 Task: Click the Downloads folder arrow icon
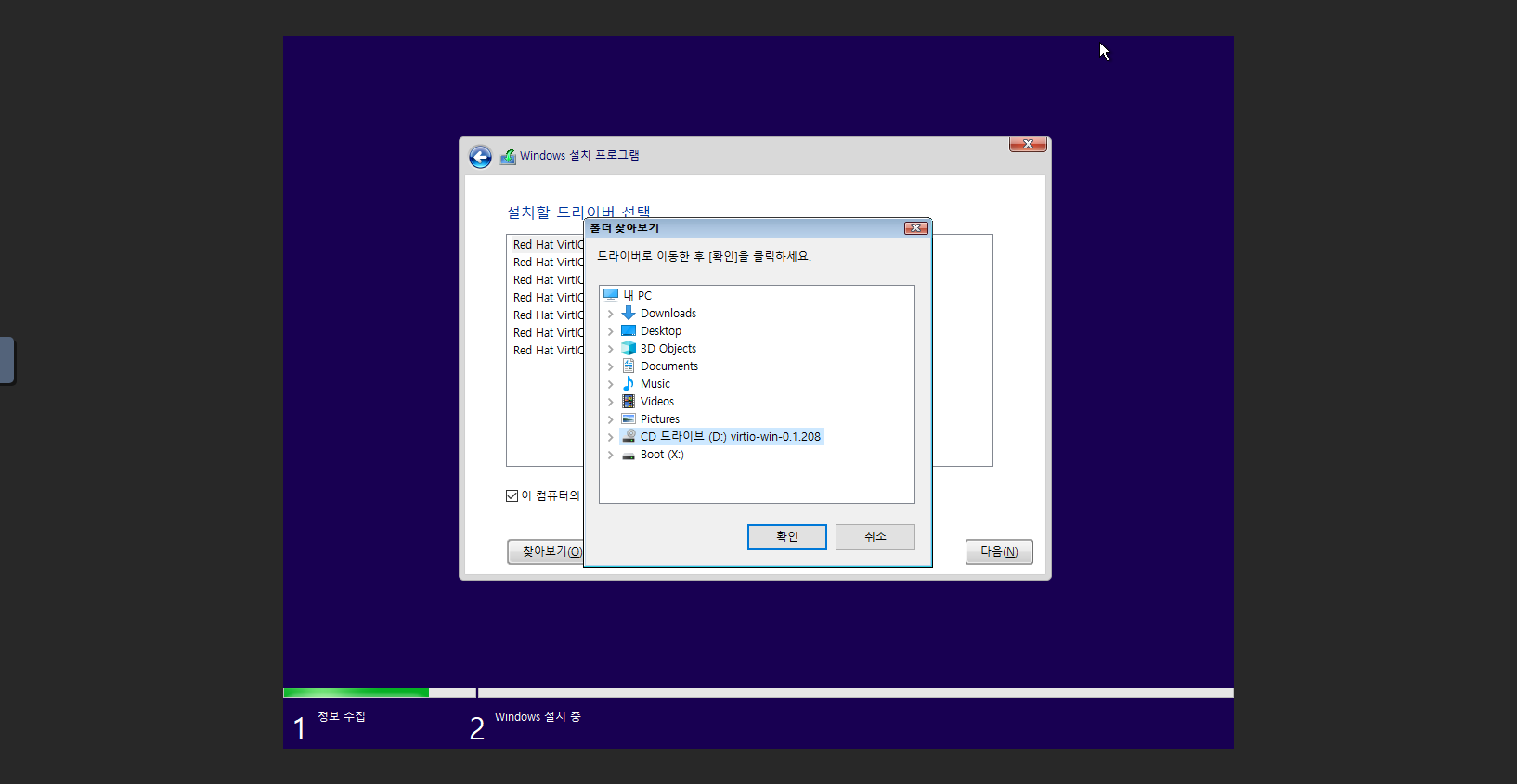click(x=629, y=313)
